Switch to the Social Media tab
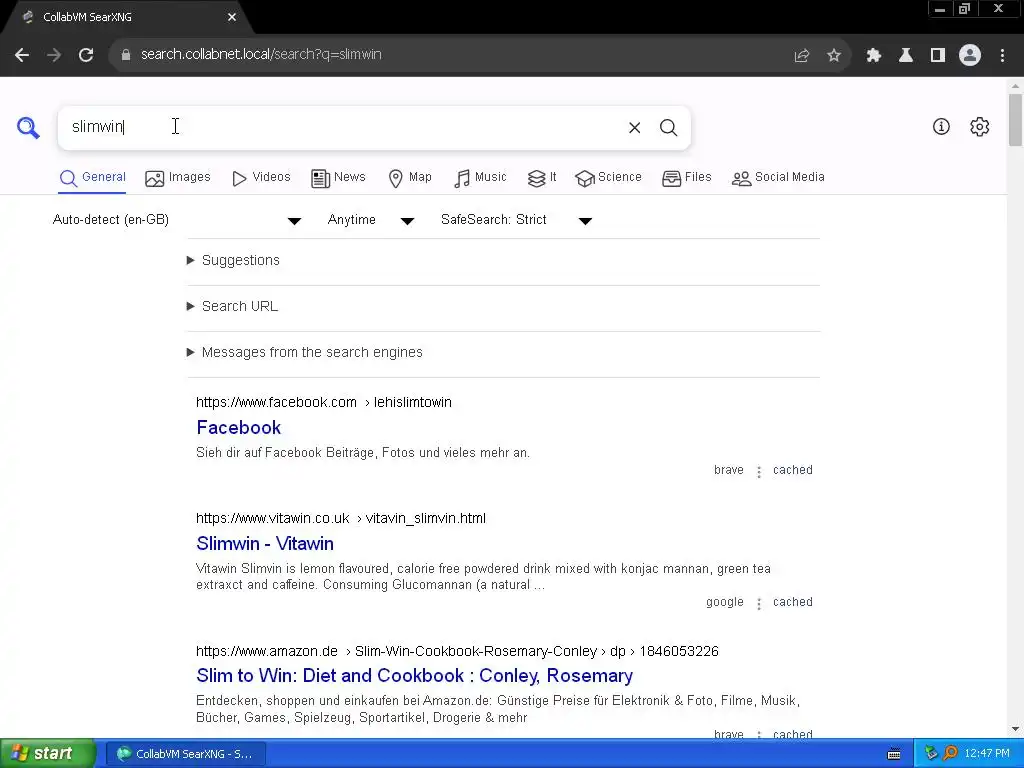The height and width of the screenshot is (768, 1024). pos(778,178)
